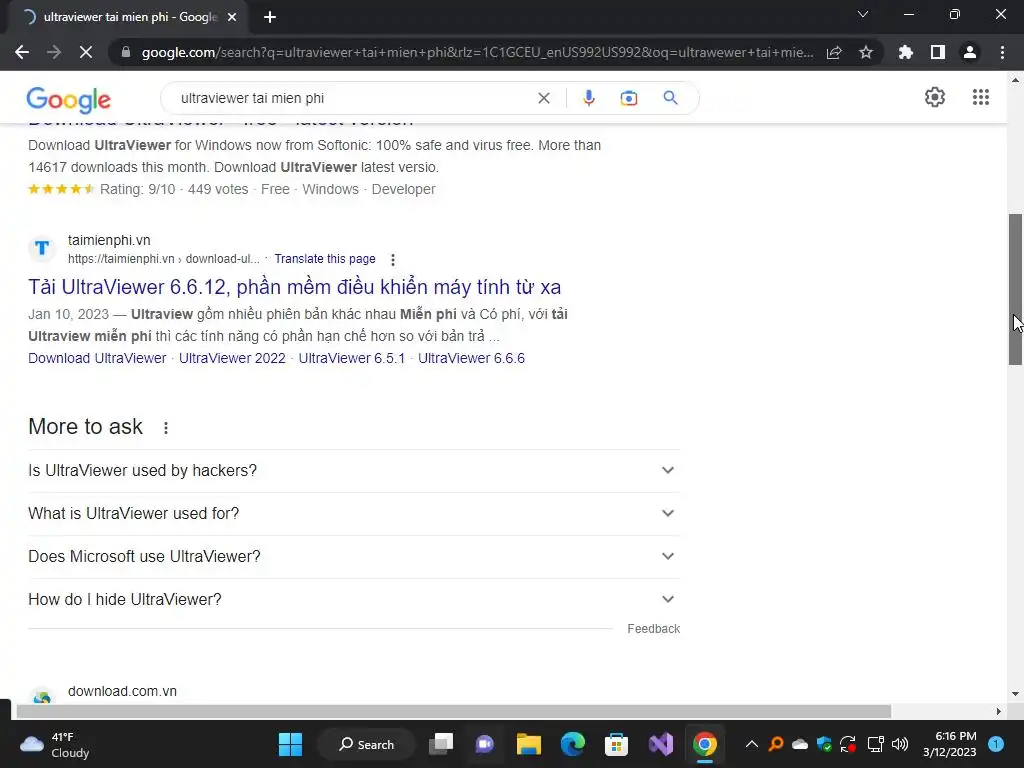Open the volume control in tray
Screen dimensions: 1024x768
coord(900,744)
